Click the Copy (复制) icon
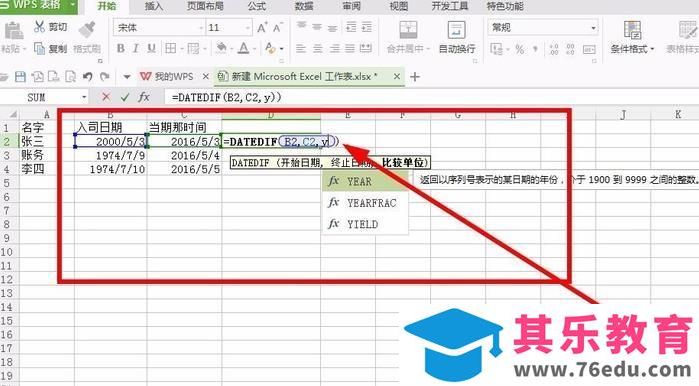The height and width of the screenshot is (386, 699). click(39, 48)
